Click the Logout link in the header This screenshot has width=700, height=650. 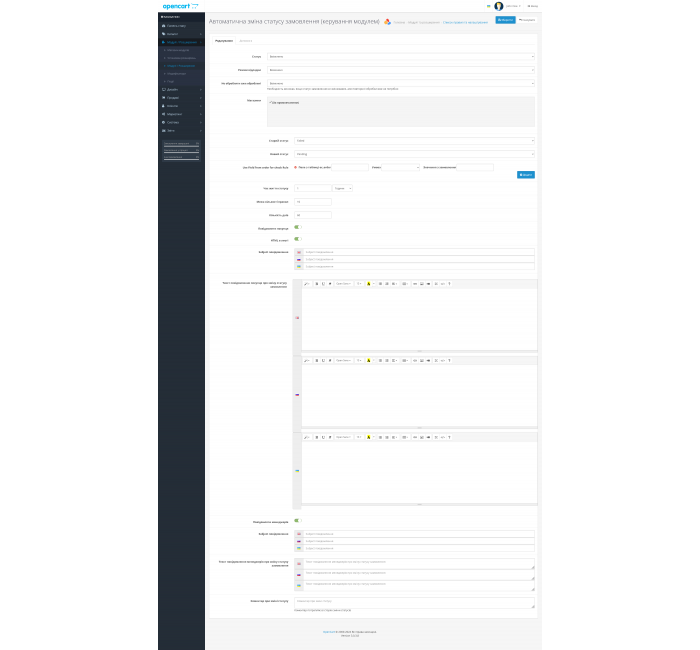click(533, 6)
